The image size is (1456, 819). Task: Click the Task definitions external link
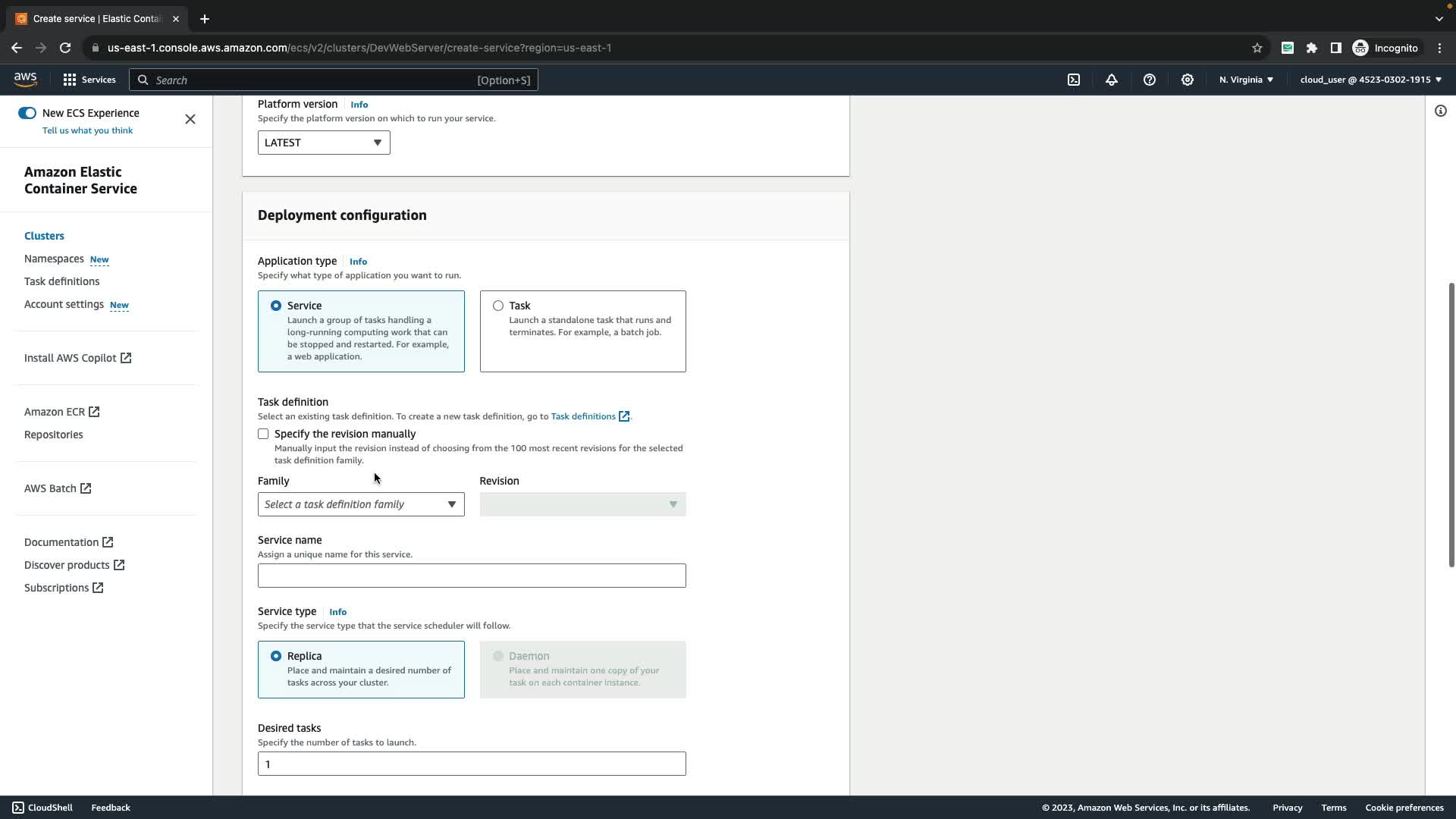pyautogui.click(x=589, y=416)
